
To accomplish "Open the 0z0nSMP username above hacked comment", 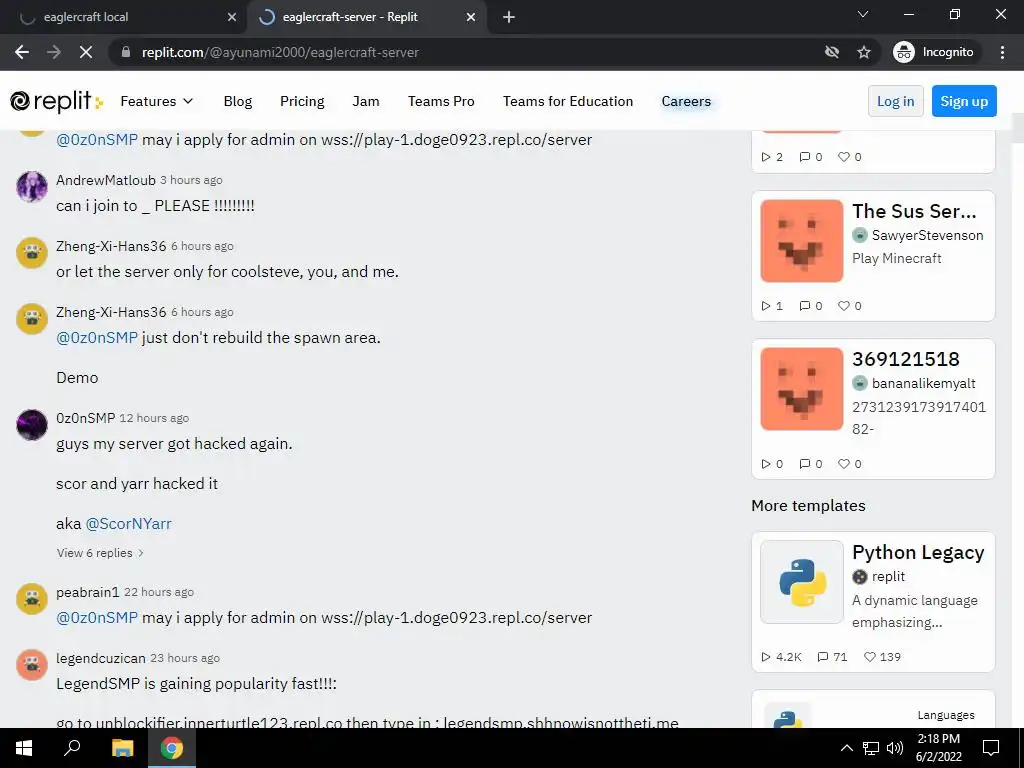I will click(86, 418).
